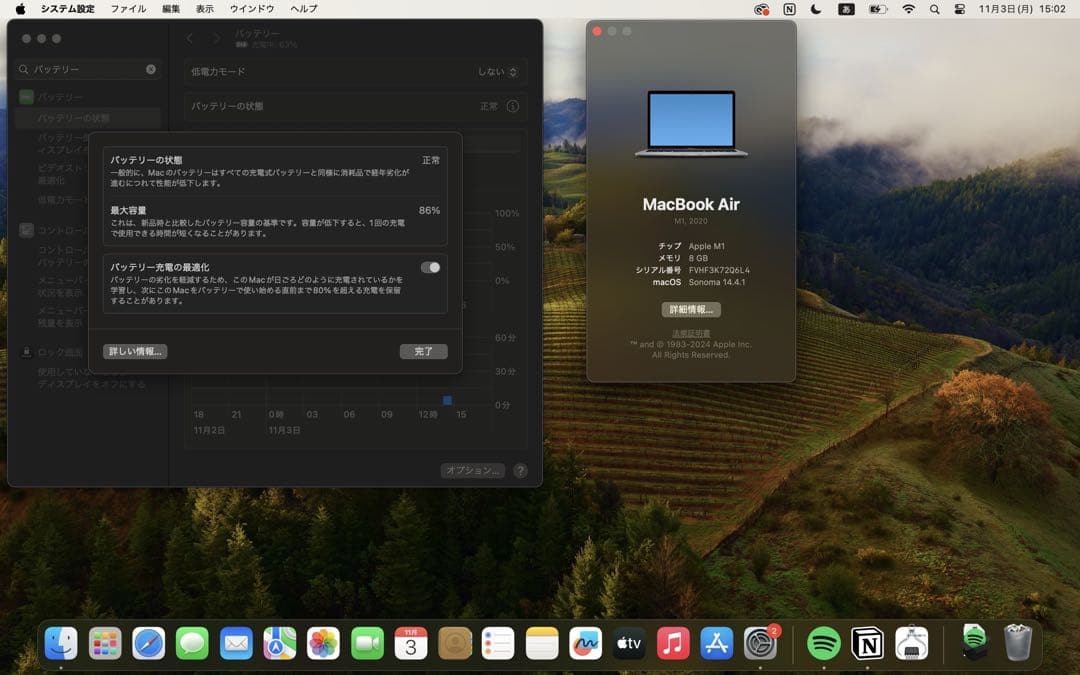Viewport: 1080px width, 675px height.
Task: Open System Settings icon showing badge
Action: pos(762,645)
